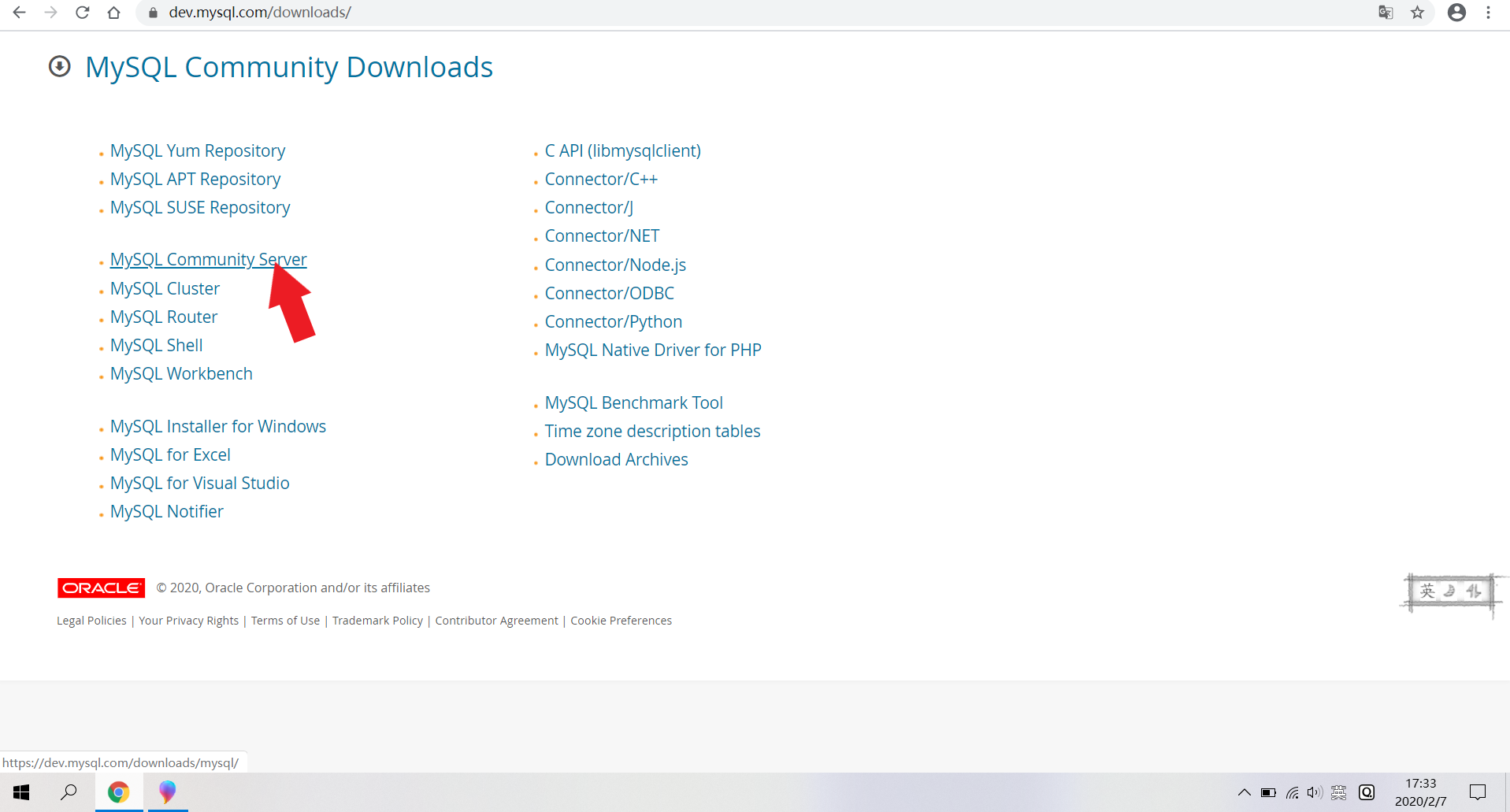Open the volume control

[1315, 792]
